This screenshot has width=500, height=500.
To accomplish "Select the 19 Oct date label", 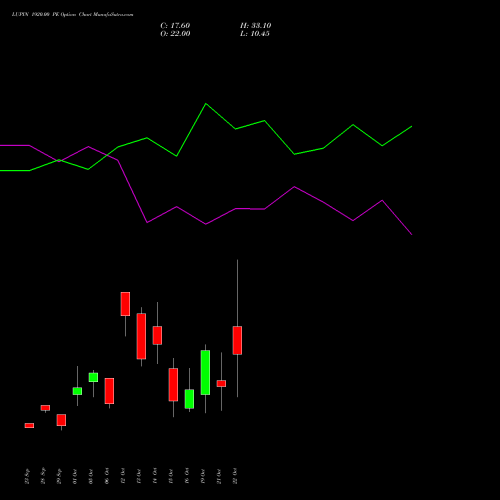I will [203, 476].
